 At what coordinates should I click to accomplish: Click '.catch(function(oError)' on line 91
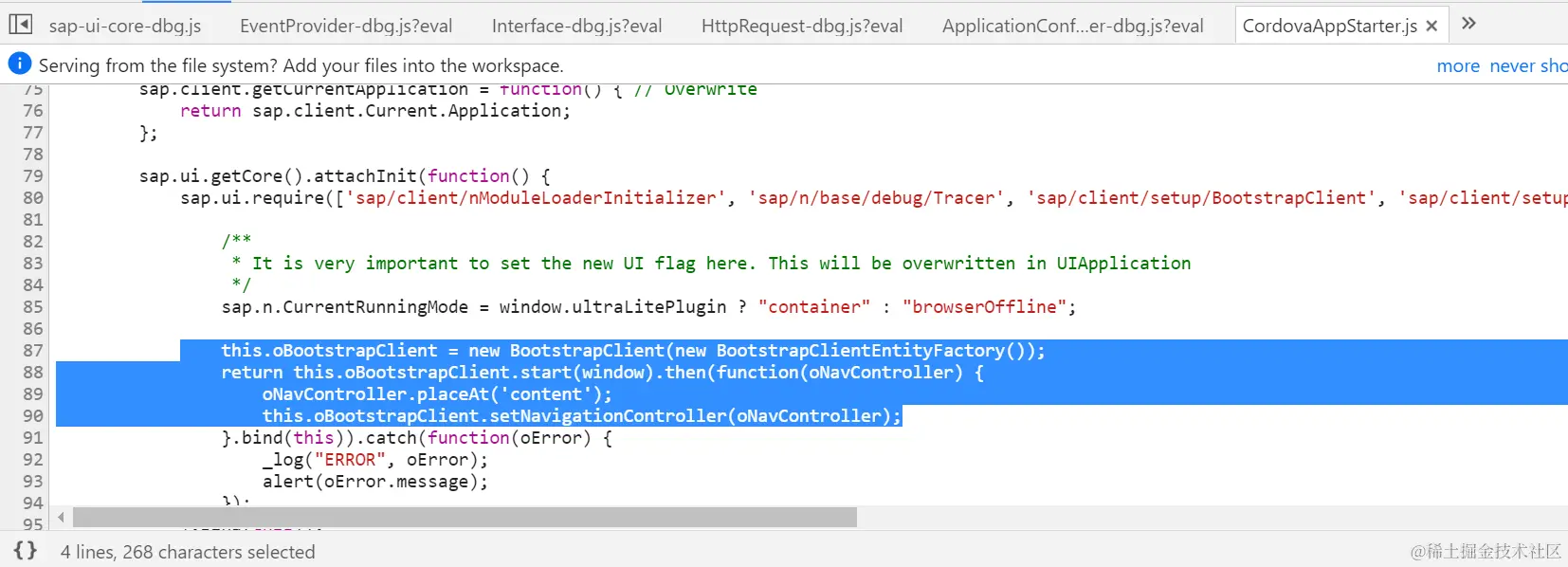tap(474, 437)
